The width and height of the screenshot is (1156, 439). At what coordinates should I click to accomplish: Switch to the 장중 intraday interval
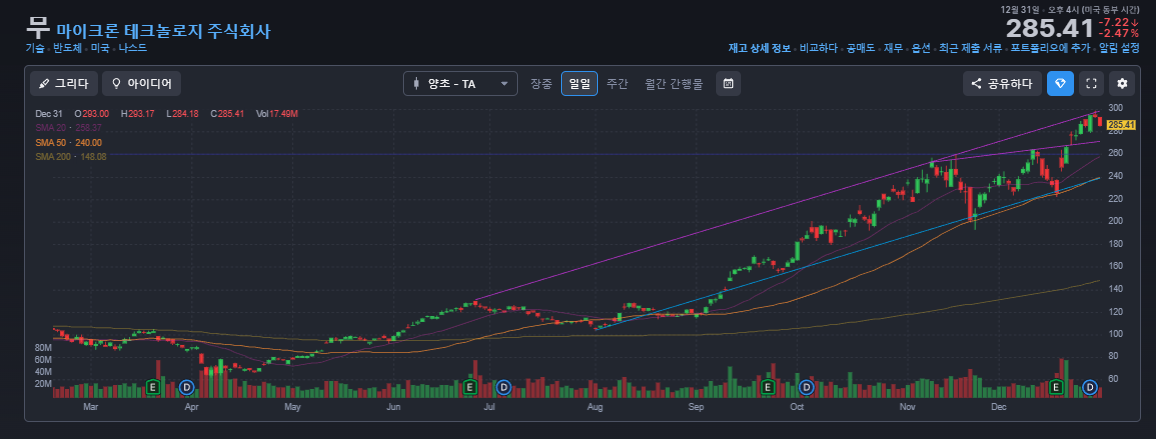[541, 83]
